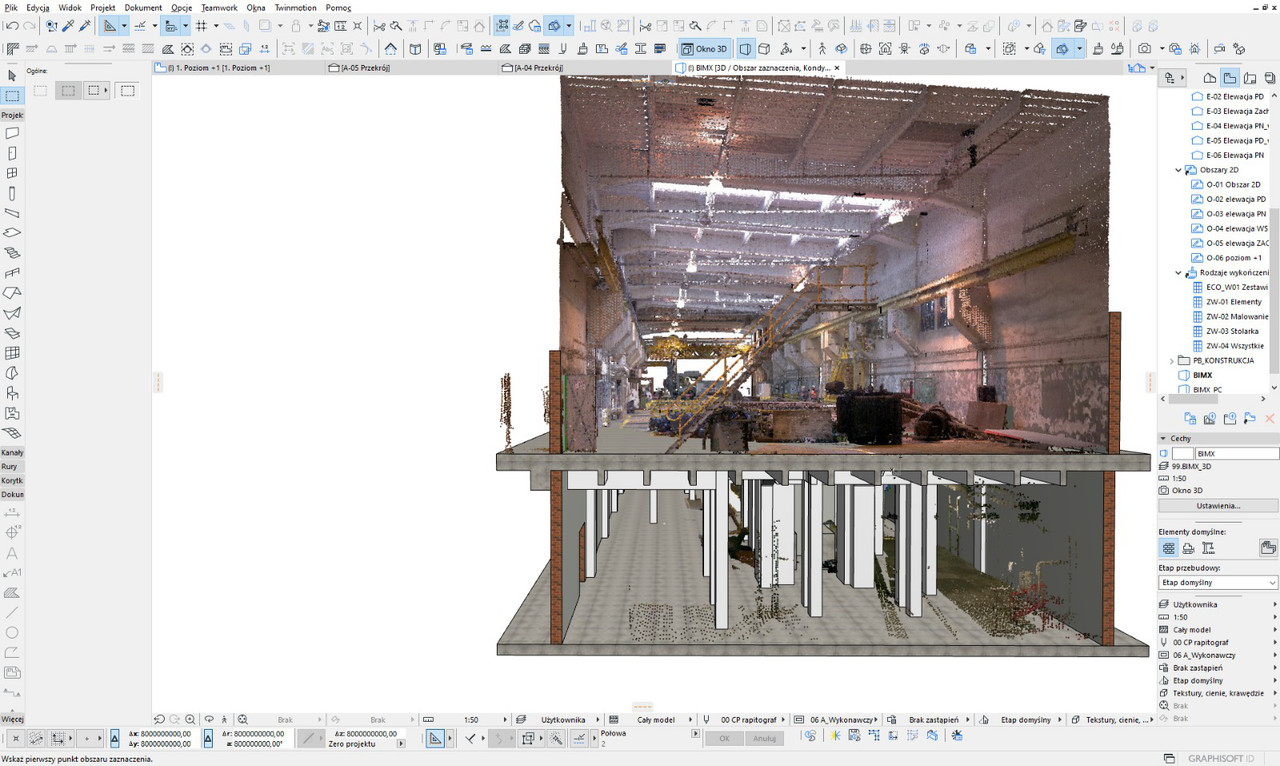Viewport: 1280px width, 766px height.
Task: Select the BIMX item in Navigator tree
Action: [x=1202, y=375]
